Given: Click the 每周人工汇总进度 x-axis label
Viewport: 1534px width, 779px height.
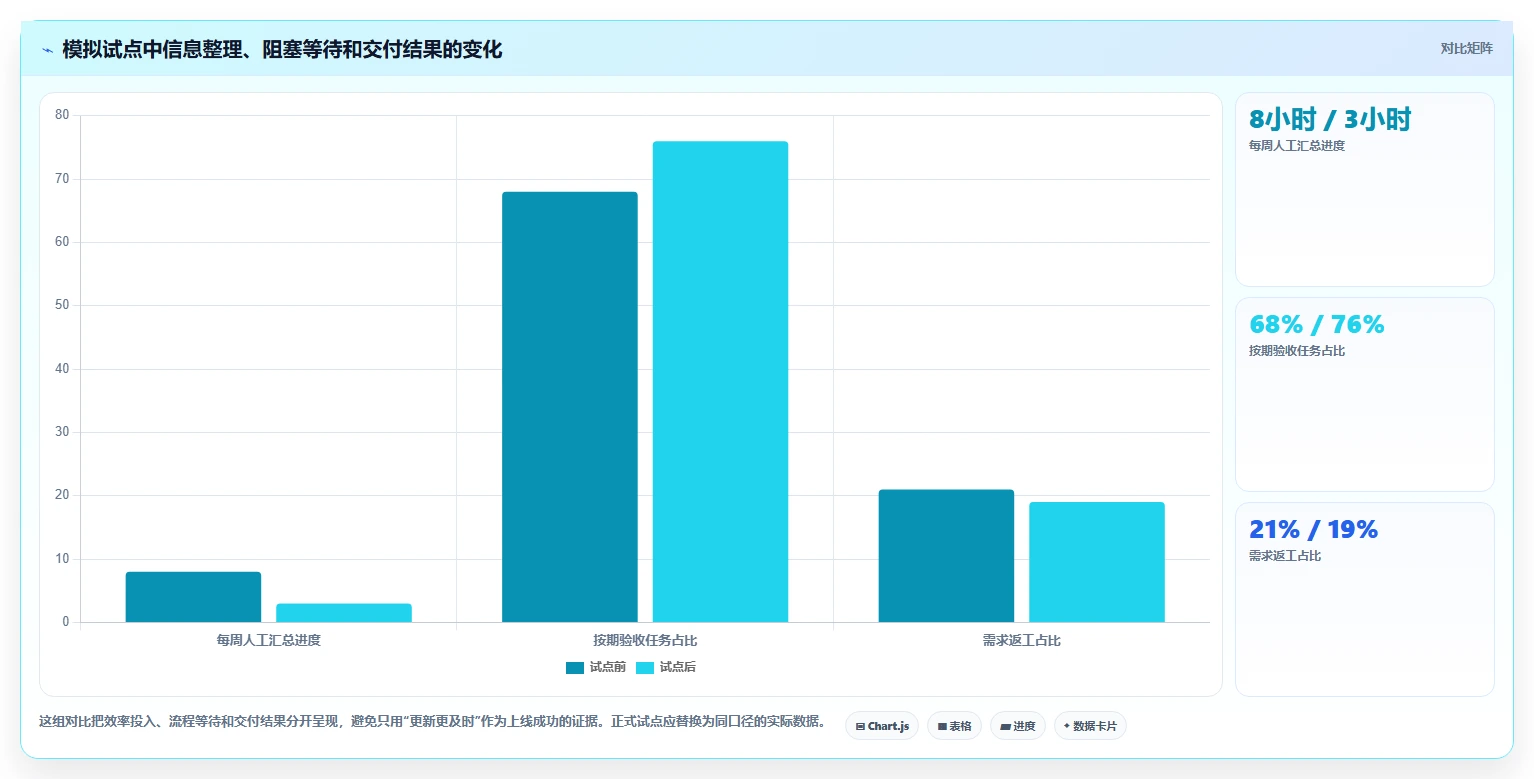Looking at the screenshot, I should point(268,640).
